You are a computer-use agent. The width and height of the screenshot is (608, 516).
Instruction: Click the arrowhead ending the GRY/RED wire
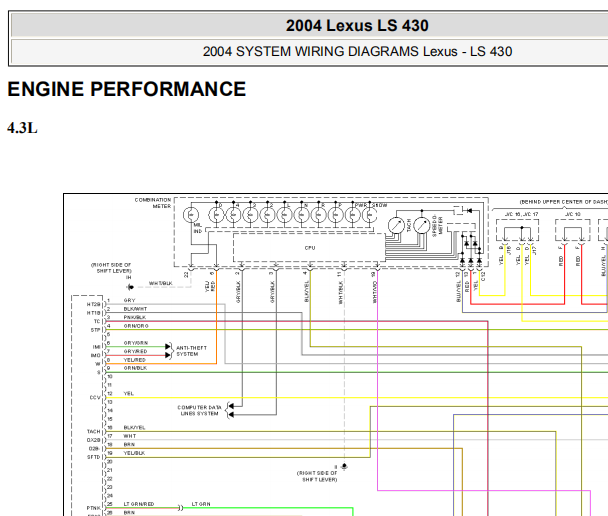coord(168,355)
